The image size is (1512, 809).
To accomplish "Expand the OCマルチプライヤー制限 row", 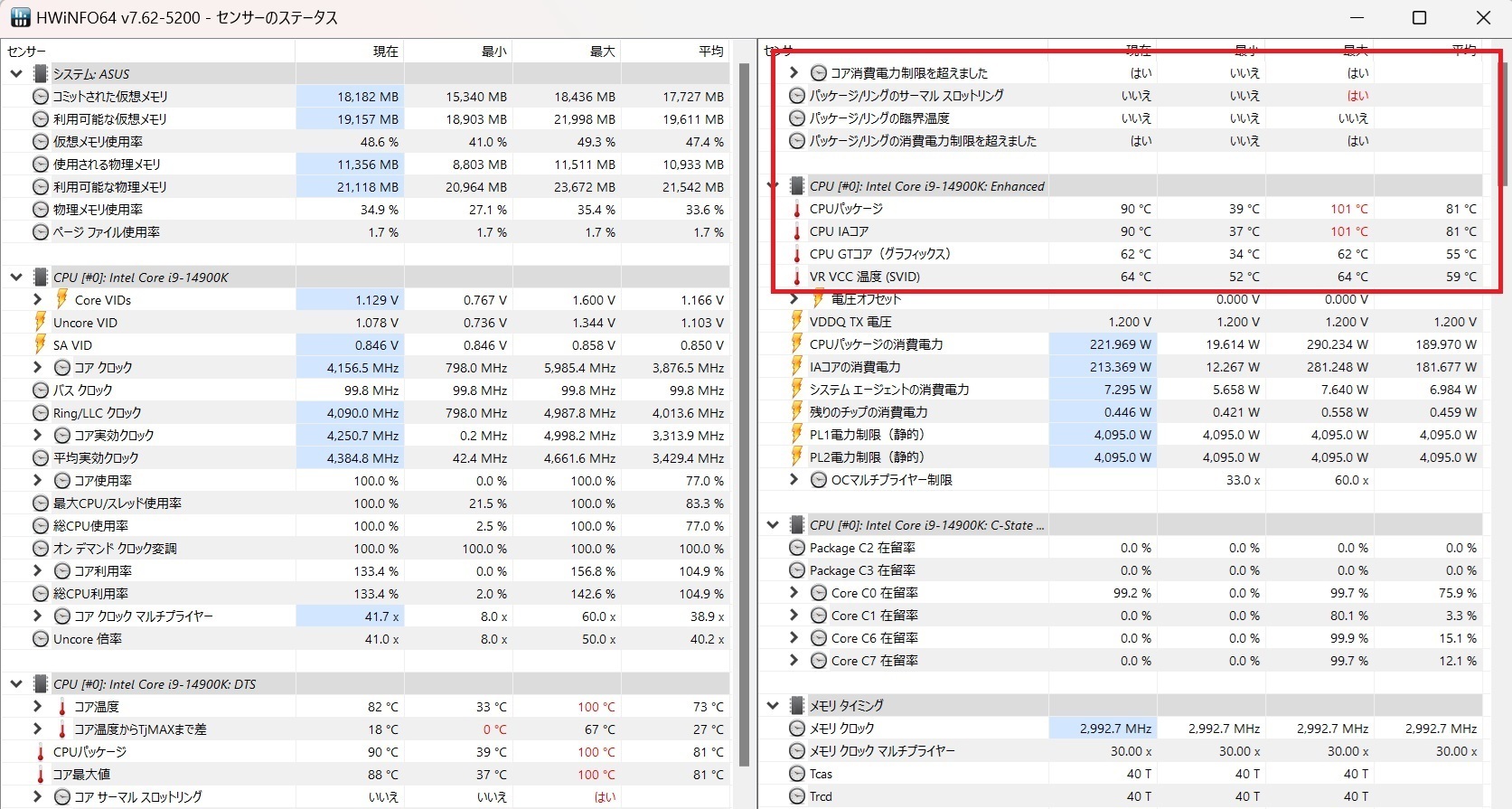I will click(x=794, y=479).
